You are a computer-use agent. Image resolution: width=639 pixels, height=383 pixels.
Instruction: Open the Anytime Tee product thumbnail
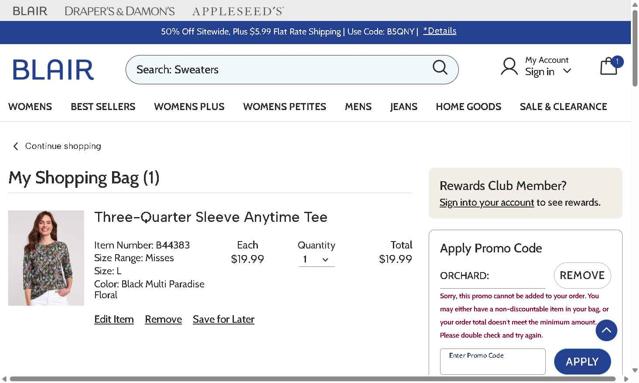[46, 258]
